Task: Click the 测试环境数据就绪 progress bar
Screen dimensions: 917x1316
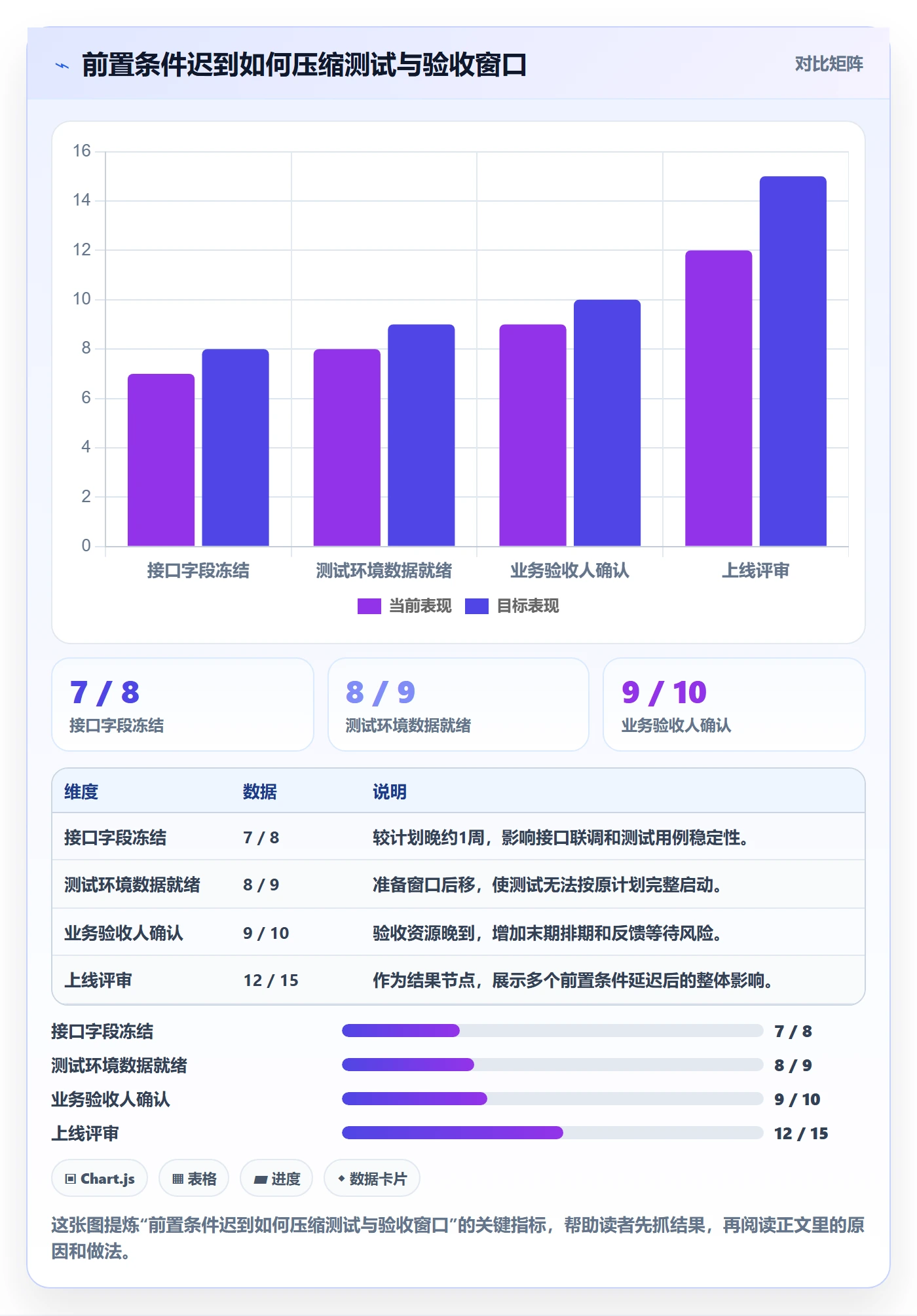Action: 552,1065
